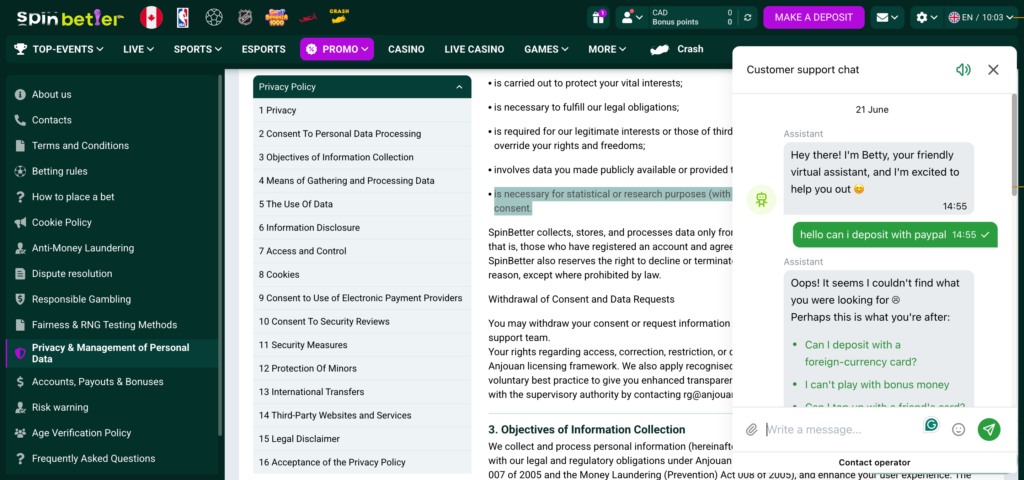The image size is (1024, 480).
Task: Jump to 8 Cookies section
Action: 362,274
